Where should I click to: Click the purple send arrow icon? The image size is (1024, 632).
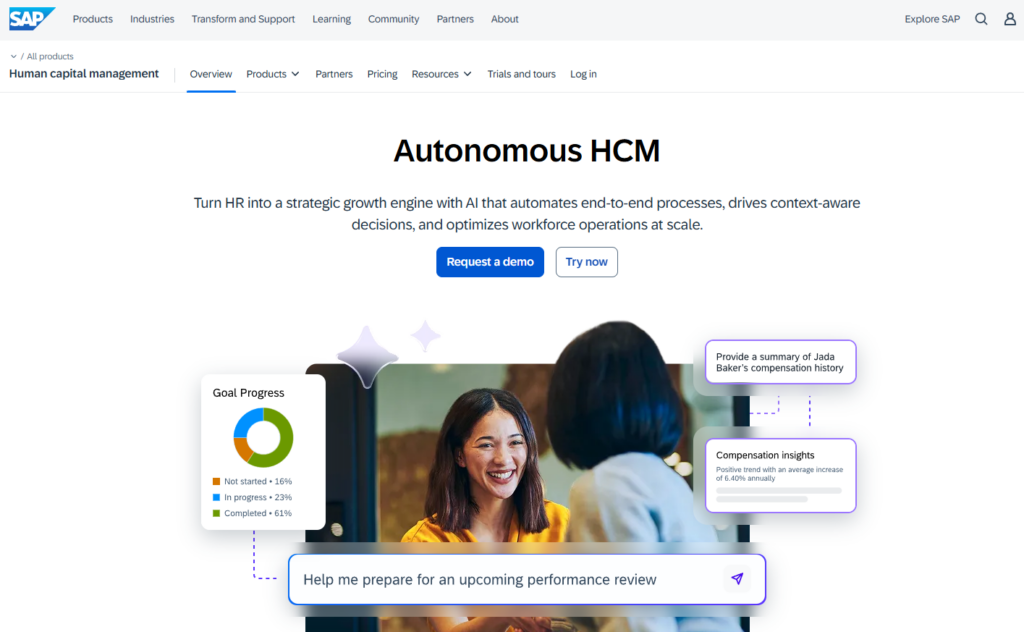tap(737, 578)
